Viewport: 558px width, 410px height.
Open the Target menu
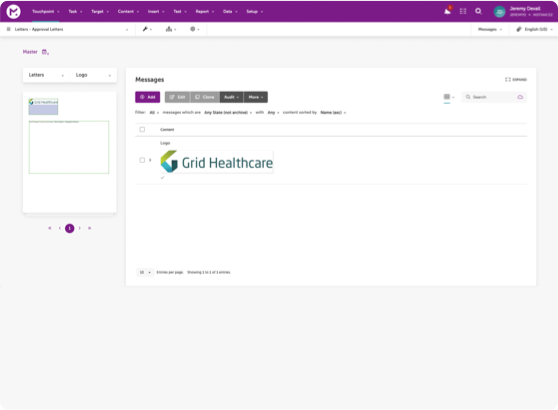tap(100, 11)
